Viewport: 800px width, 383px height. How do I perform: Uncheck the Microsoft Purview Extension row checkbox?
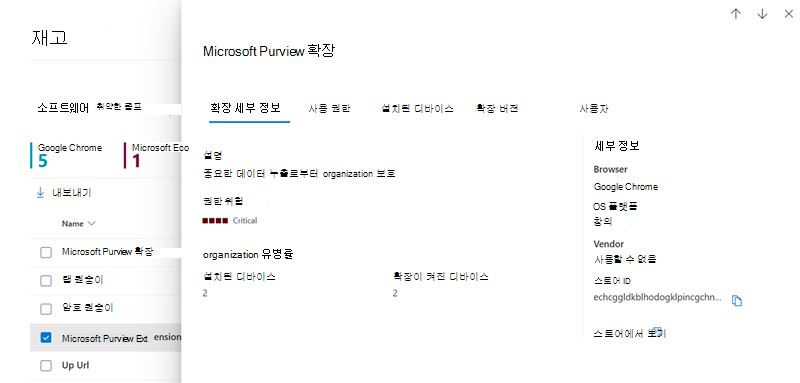tap(46, 337)
